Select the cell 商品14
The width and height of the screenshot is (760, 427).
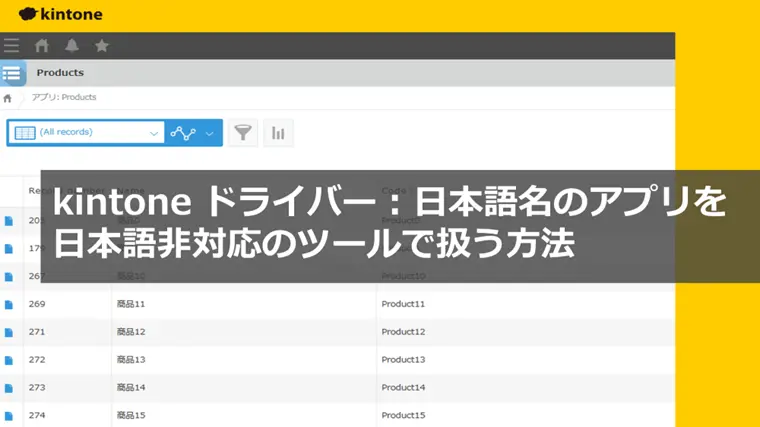point(131,387)
